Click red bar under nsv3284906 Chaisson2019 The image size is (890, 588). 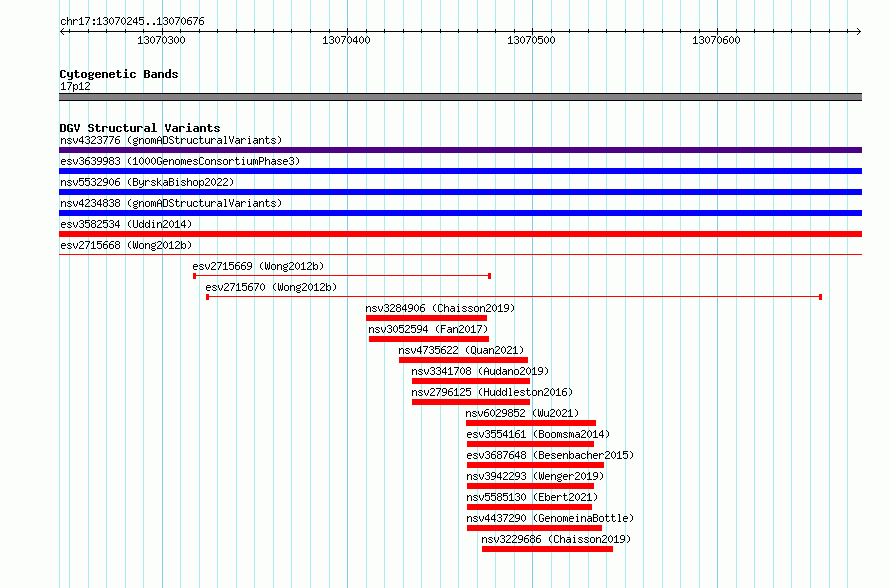(x=426, y=318)
